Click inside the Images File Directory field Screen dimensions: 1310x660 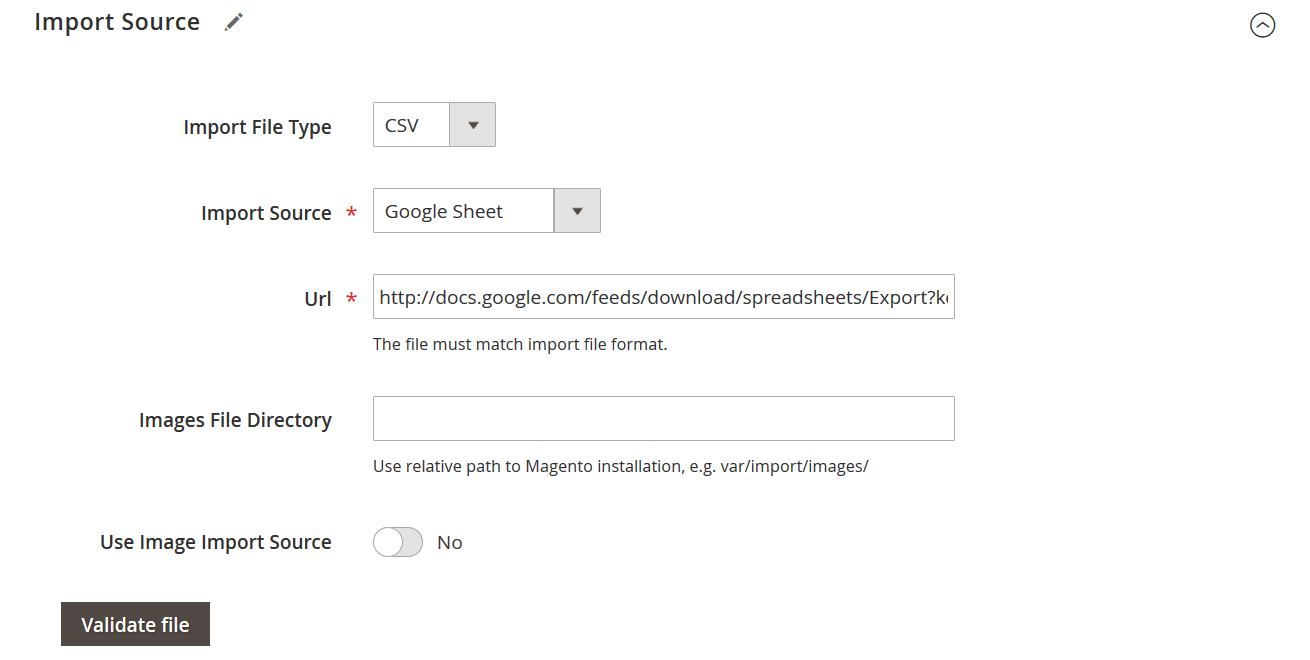[663, 418]
